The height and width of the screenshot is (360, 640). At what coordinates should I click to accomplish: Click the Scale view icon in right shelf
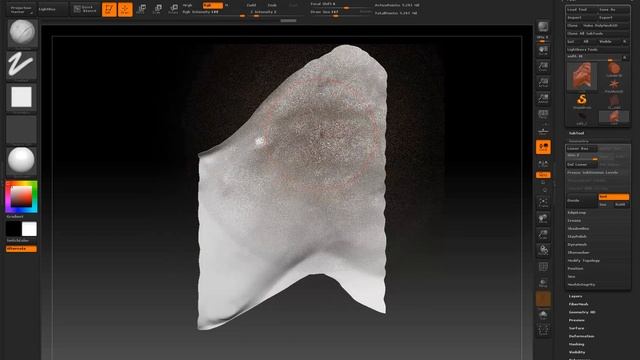point(543,234)
